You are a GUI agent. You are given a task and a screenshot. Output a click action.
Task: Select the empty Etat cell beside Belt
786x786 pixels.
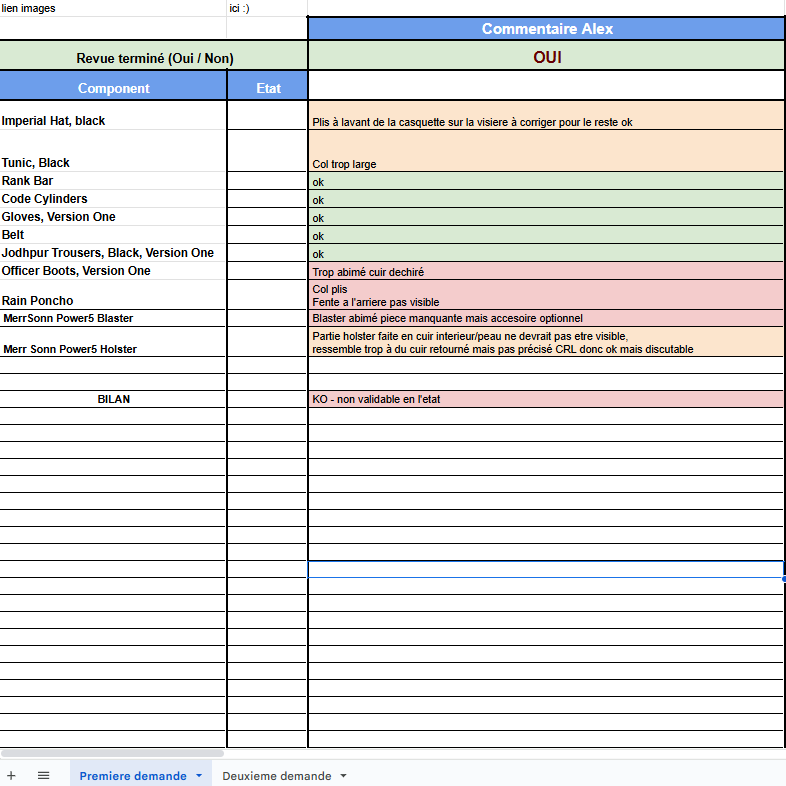click(267, 235)
